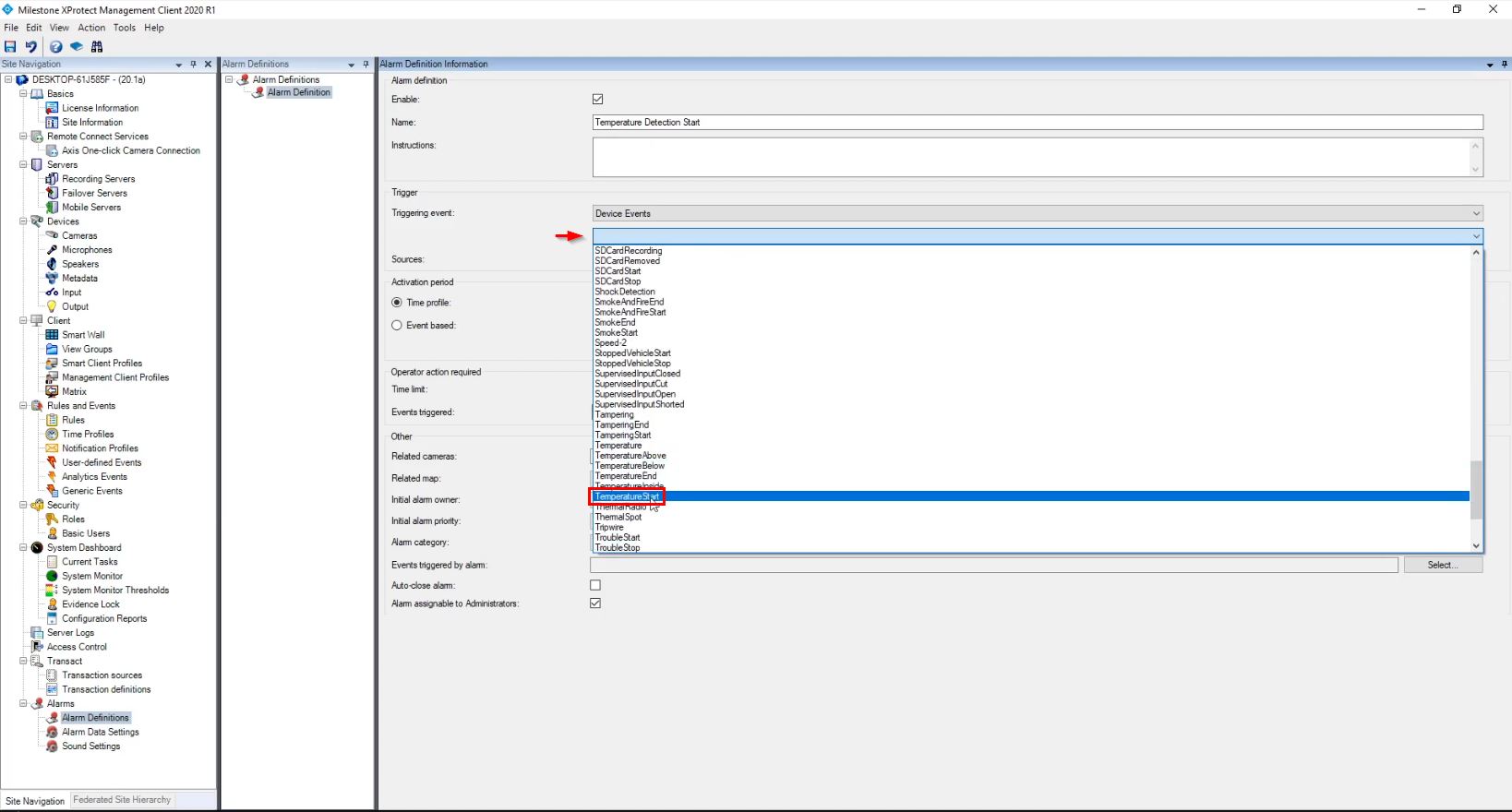Enable the Auto-close alarm checkbox
Image resolution: width=1512 pixels, height=812 pixels.
pos(595,585)
